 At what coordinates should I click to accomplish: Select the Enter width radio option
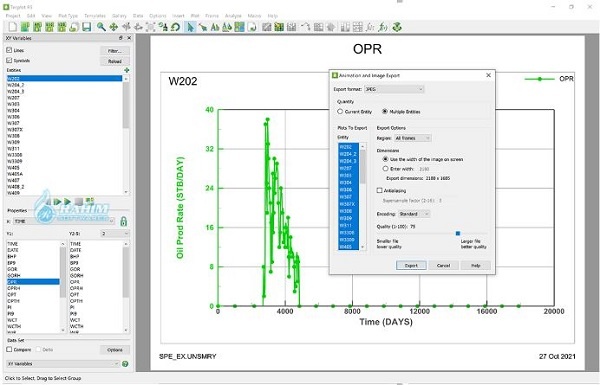[385, 168]
